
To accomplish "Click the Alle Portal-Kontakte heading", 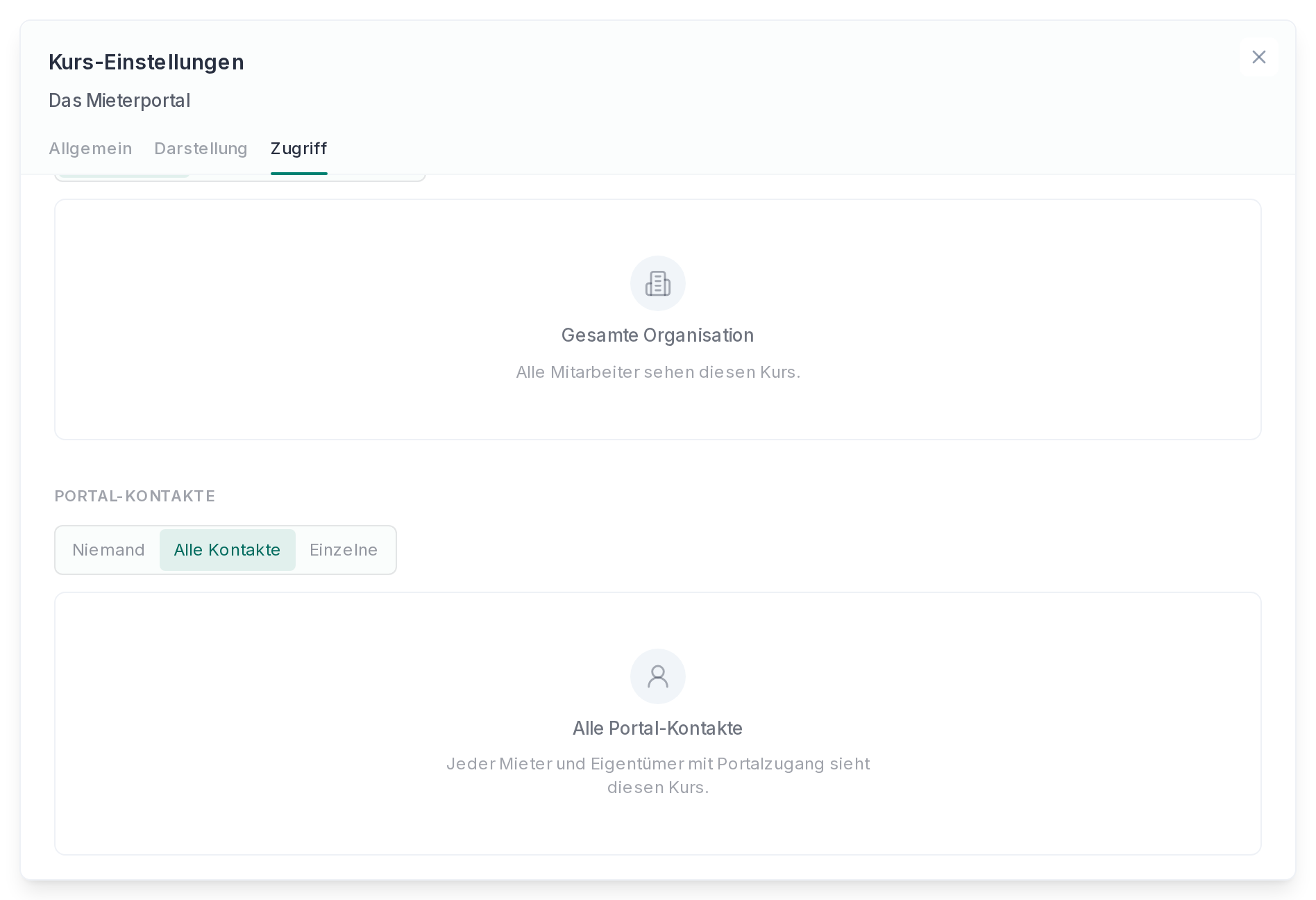I will point(658,728).
